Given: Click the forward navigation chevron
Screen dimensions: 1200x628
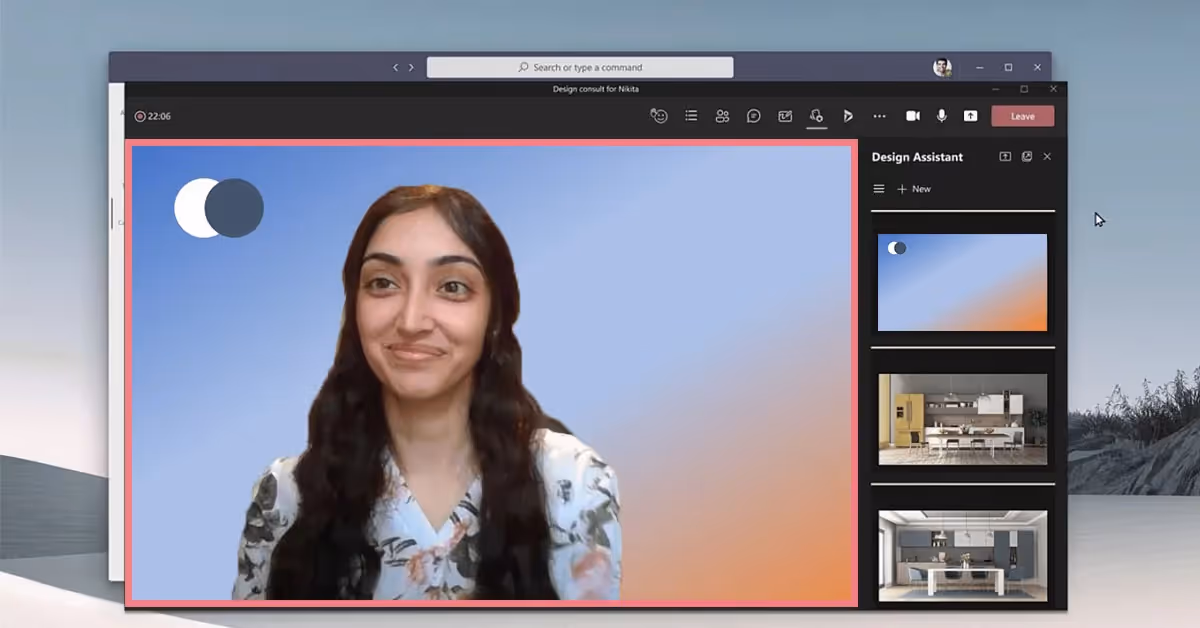Looking at the screenshot, I should point(412,67).
